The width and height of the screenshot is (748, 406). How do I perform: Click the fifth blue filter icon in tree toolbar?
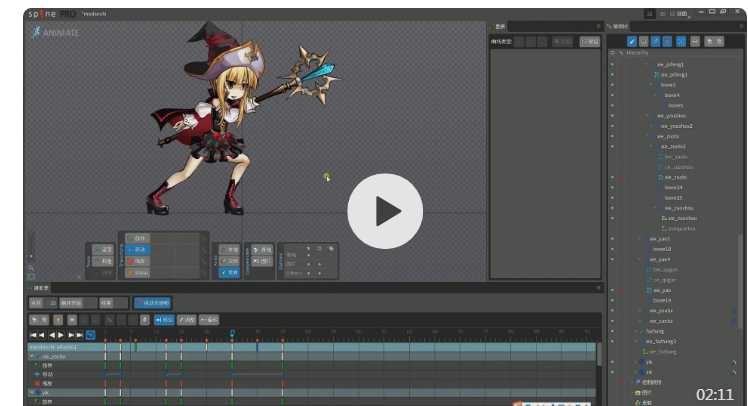(681, 42)
